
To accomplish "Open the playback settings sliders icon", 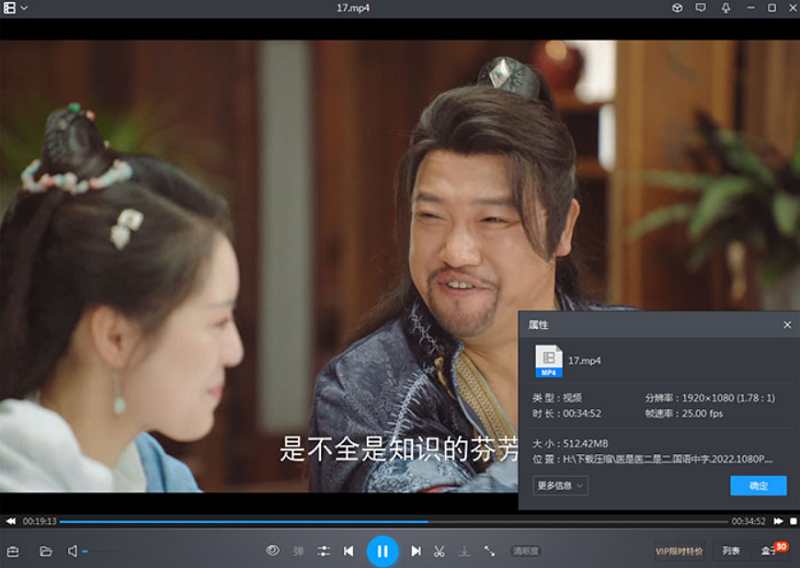I will (324, 551).
